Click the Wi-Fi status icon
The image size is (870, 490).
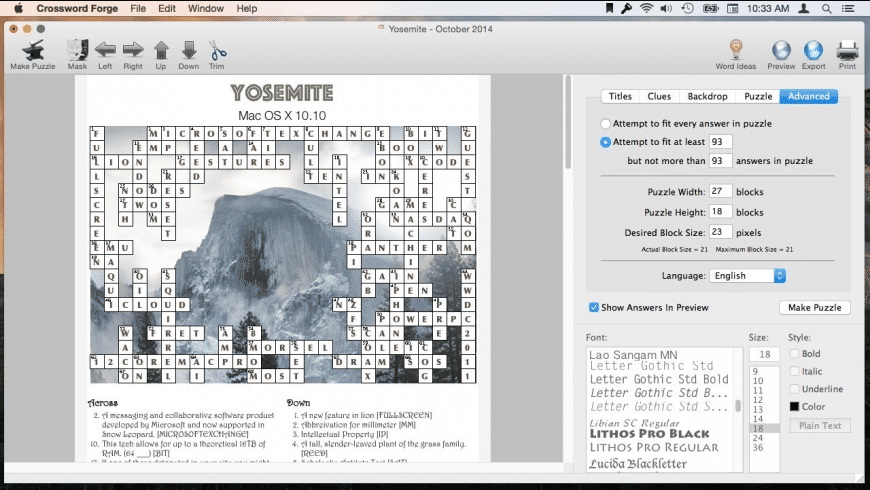tap(646, 8)
